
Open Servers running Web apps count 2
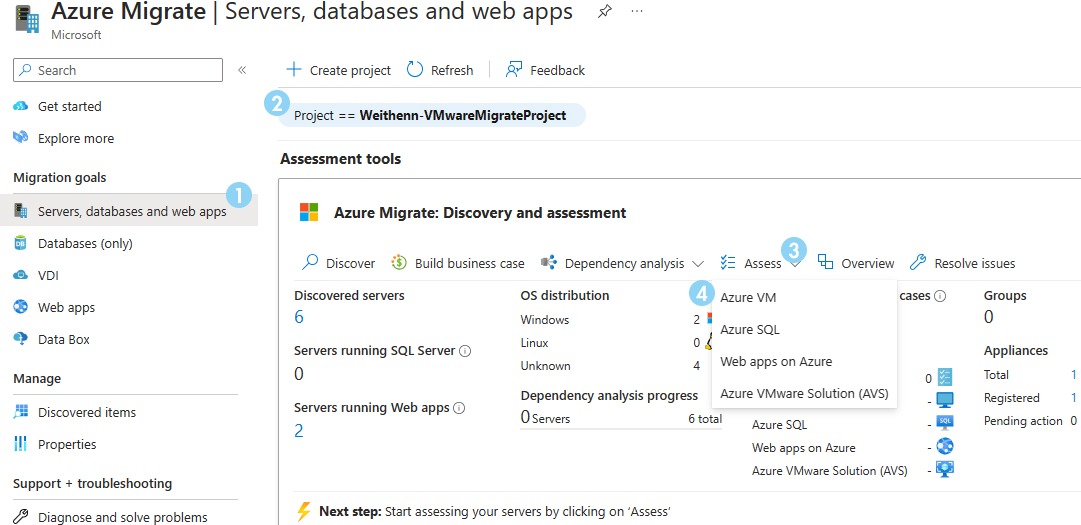tap(299, 431)
